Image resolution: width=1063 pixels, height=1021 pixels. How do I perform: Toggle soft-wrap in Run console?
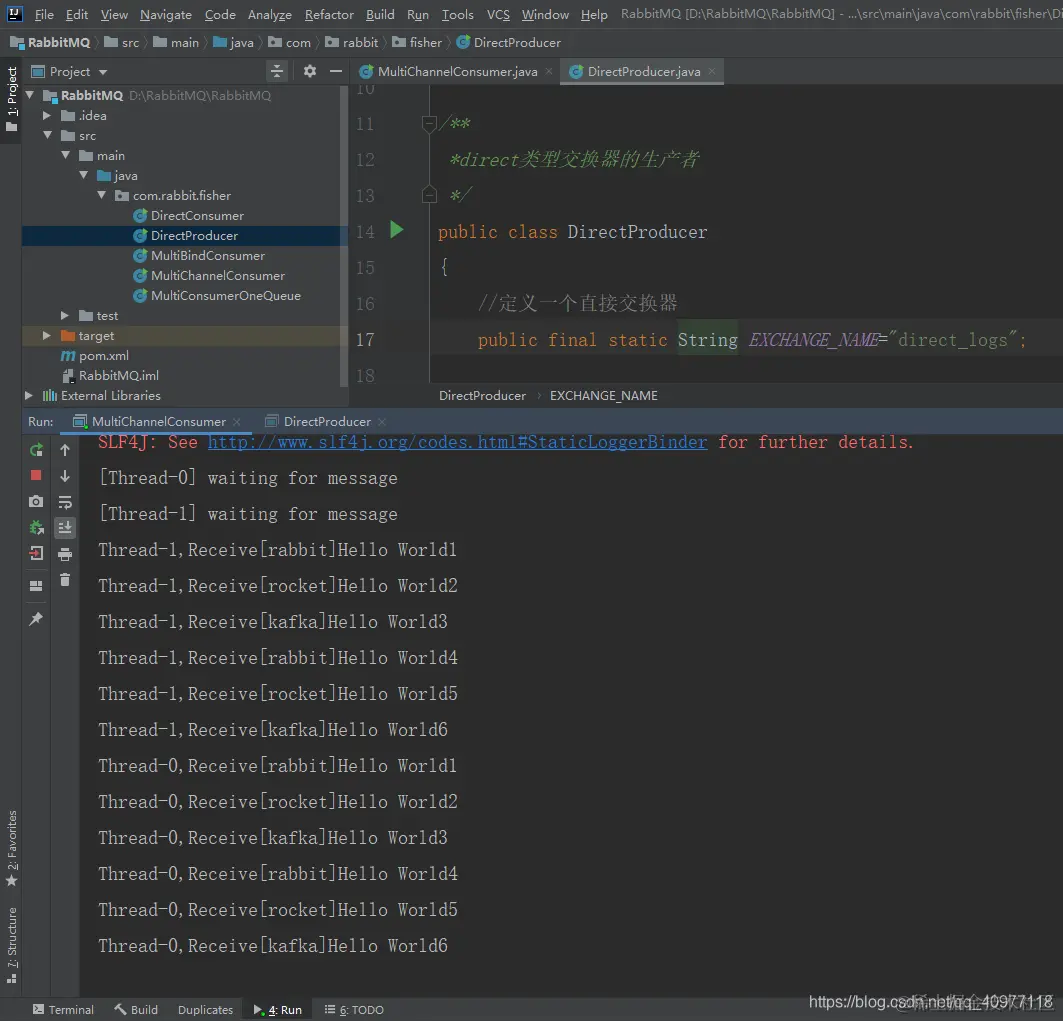coord(65,502)
